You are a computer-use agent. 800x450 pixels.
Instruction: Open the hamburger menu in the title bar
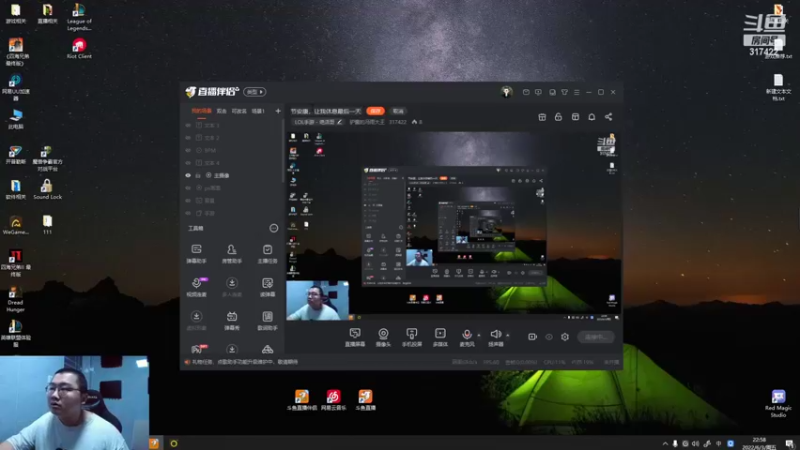coord(577,92)
